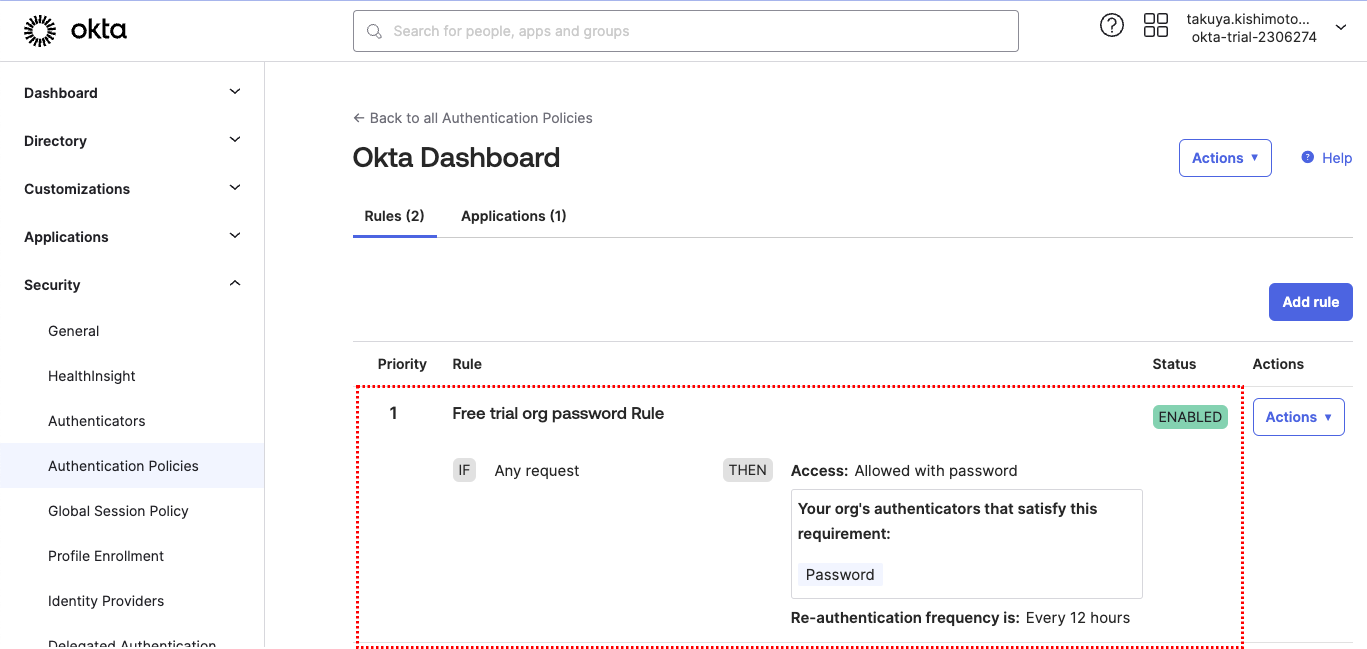
Task: Switch to the Applications (1) tab
Action: tap(513, 216)
